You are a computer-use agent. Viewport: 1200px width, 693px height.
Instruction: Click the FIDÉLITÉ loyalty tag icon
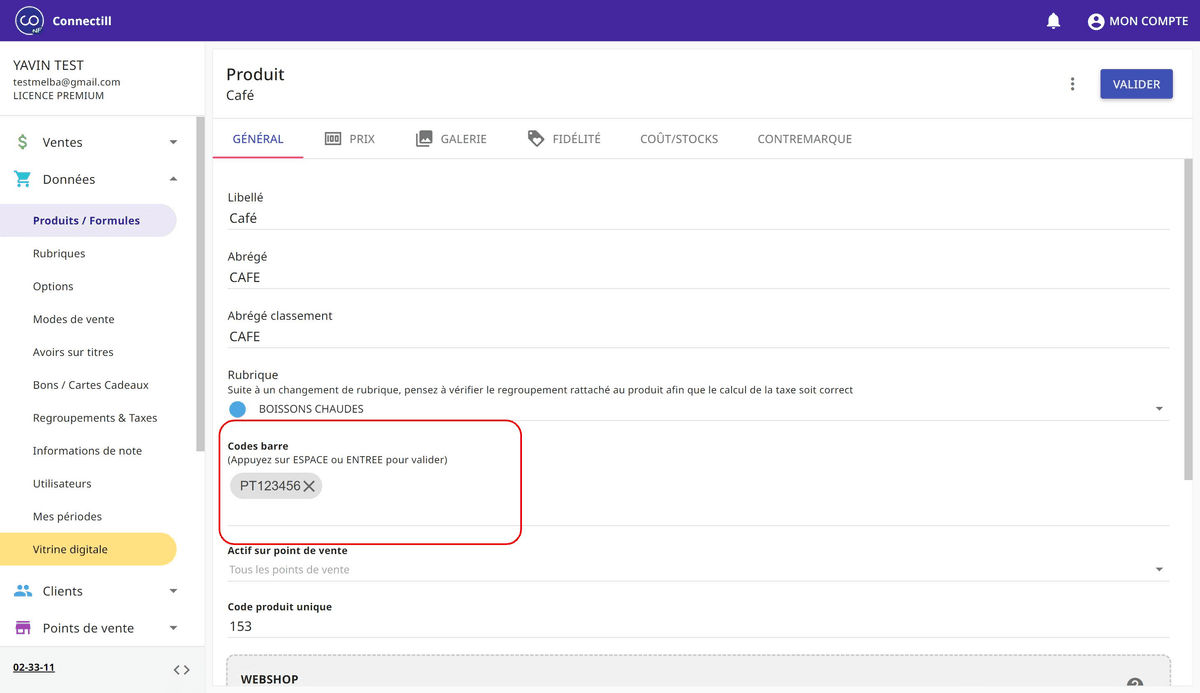coord(535,138)
